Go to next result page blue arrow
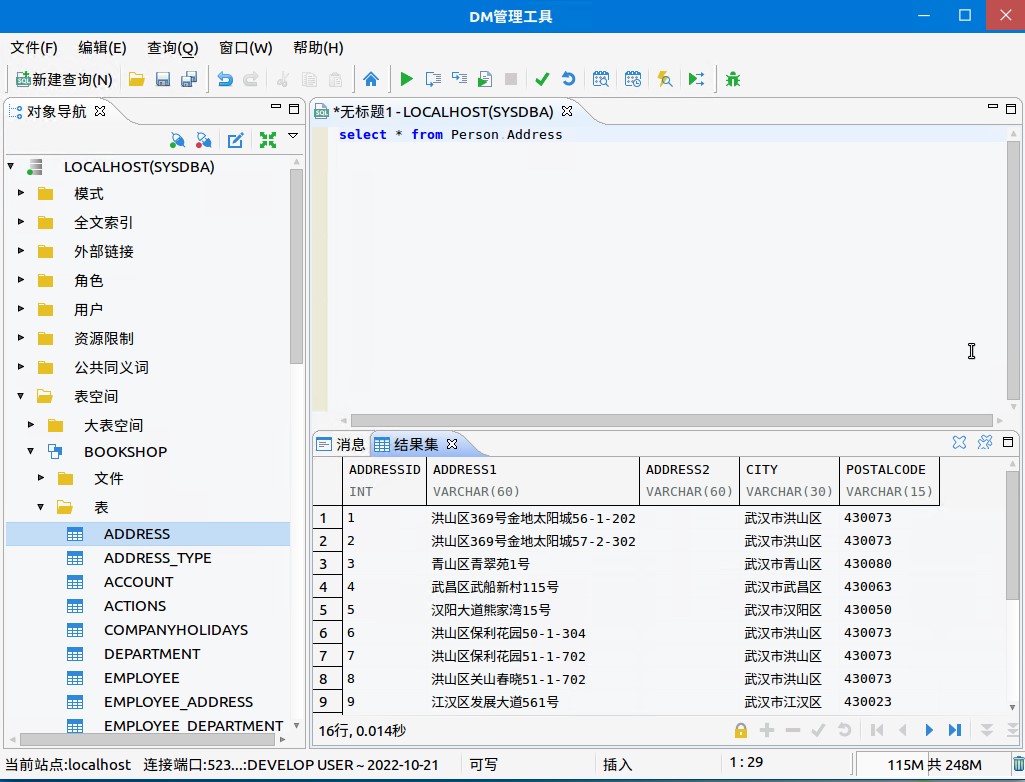This screenshot has width=1025, height=782. [x=929, y=730]
